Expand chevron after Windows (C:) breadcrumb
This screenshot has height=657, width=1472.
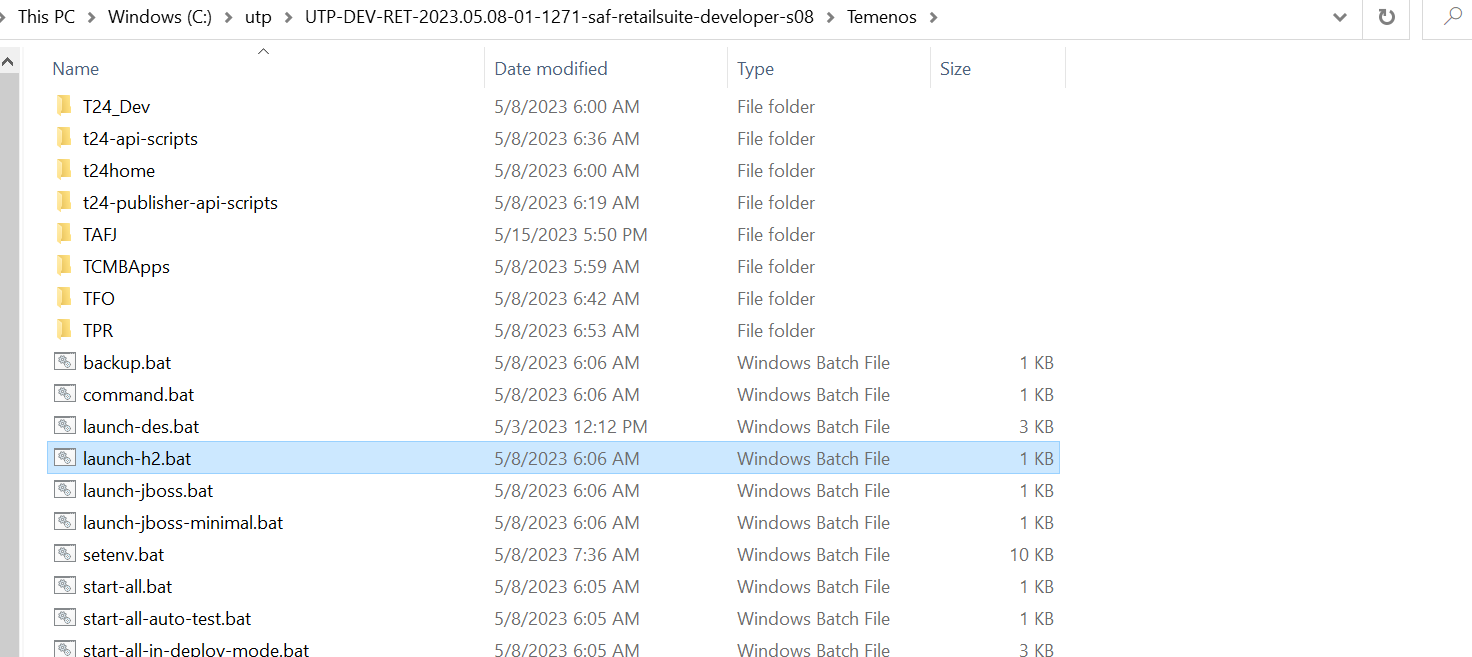coord(228,17)
